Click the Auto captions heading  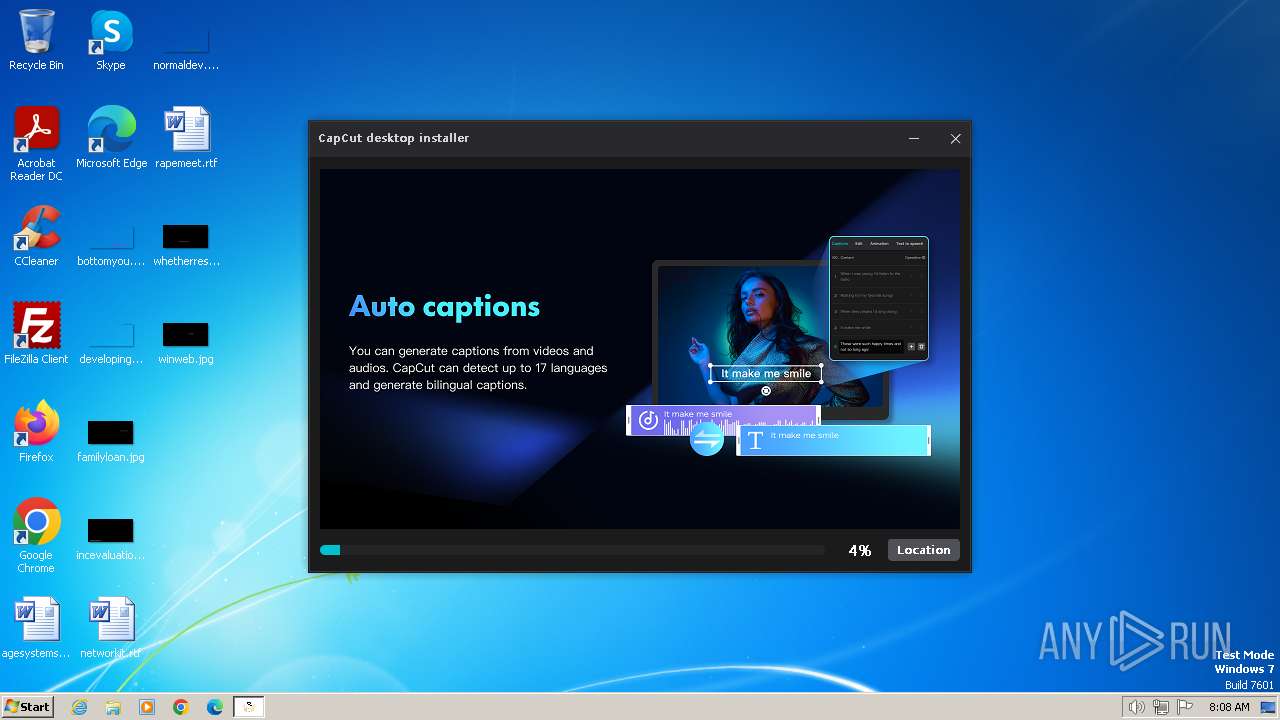[x=444, y=306]
